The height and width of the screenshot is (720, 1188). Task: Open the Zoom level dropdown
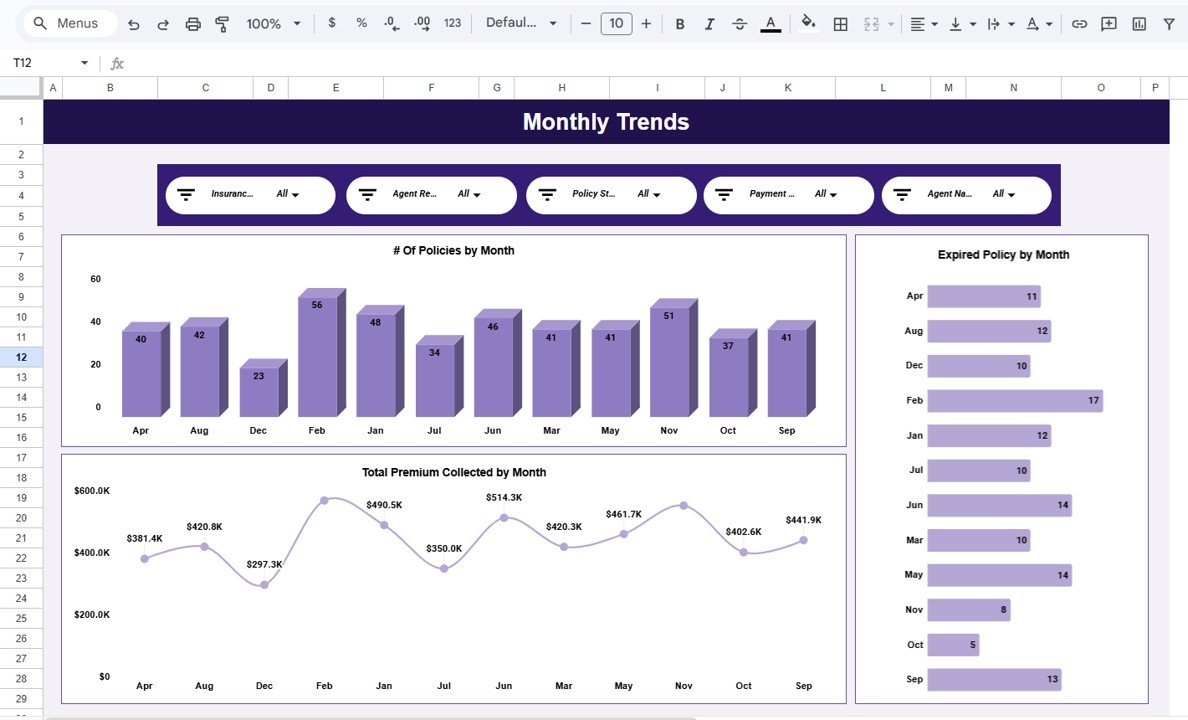coord(270,22)
